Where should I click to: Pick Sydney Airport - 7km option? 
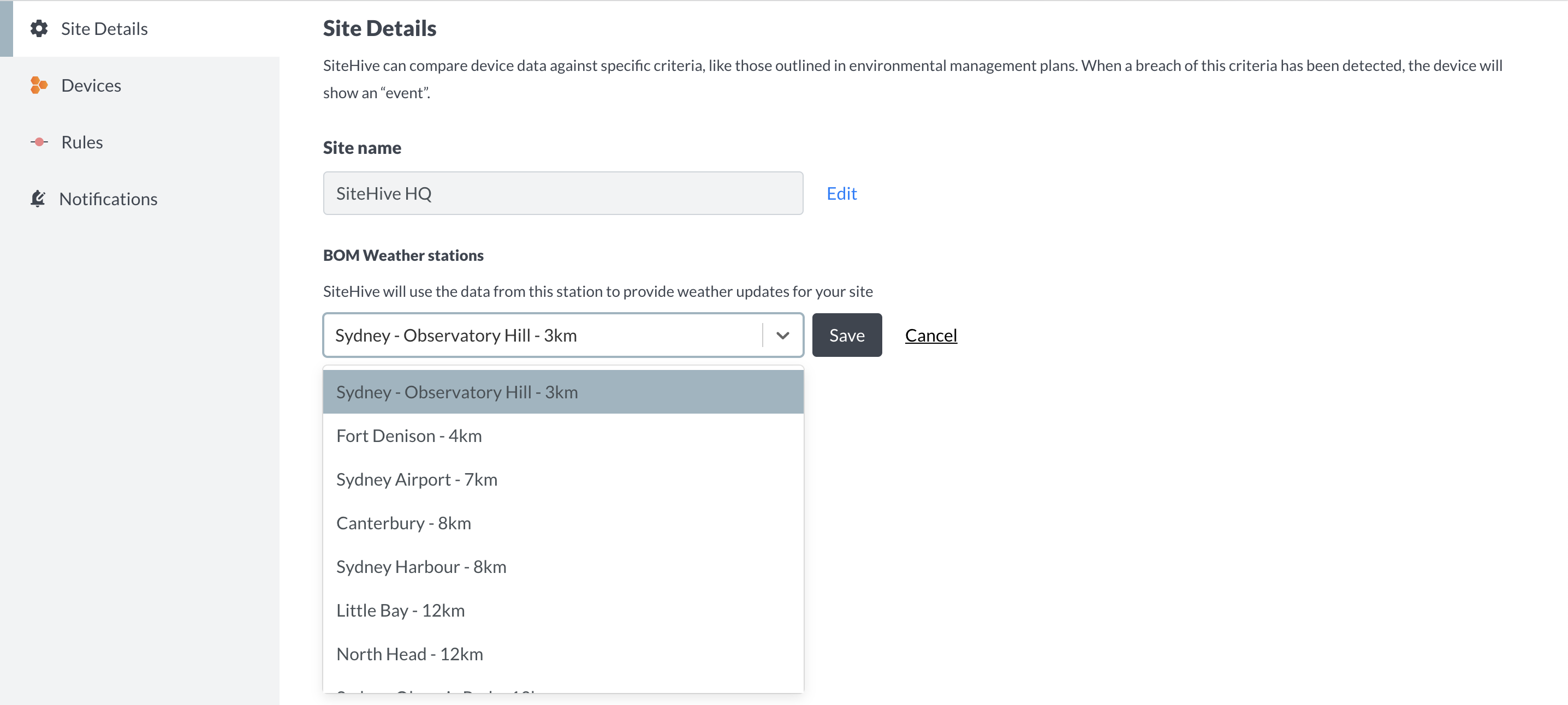563,479
